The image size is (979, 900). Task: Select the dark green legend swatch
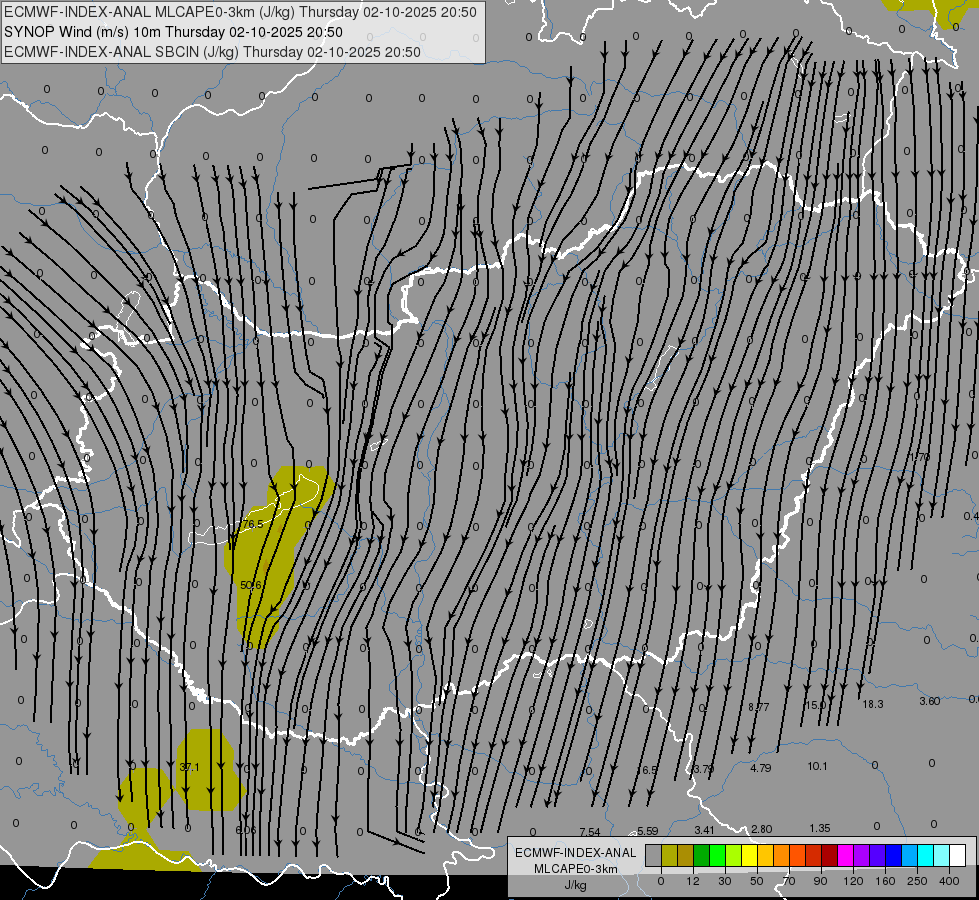pyautogui.click(x=701, y=855)
